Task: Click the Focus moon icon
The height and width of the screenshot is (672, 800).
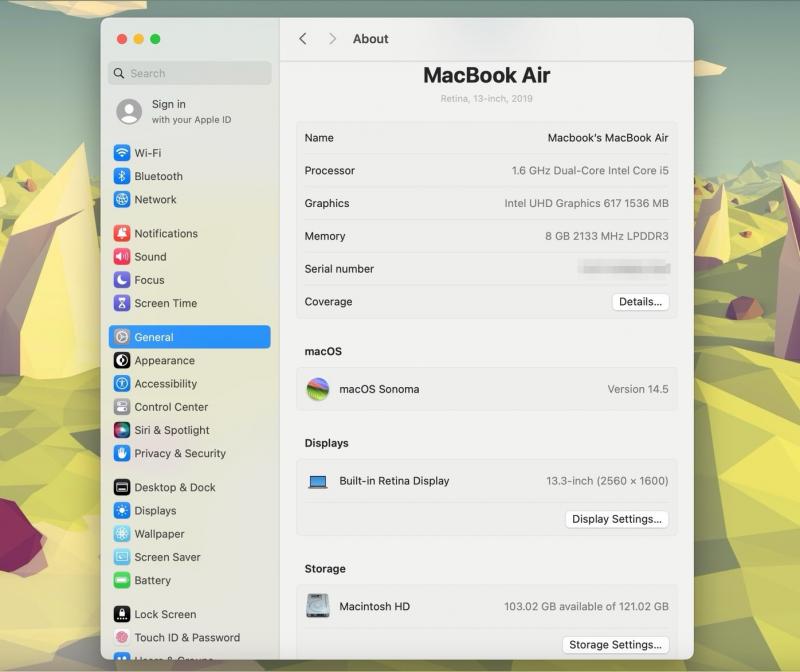Action: coord(122,280)
